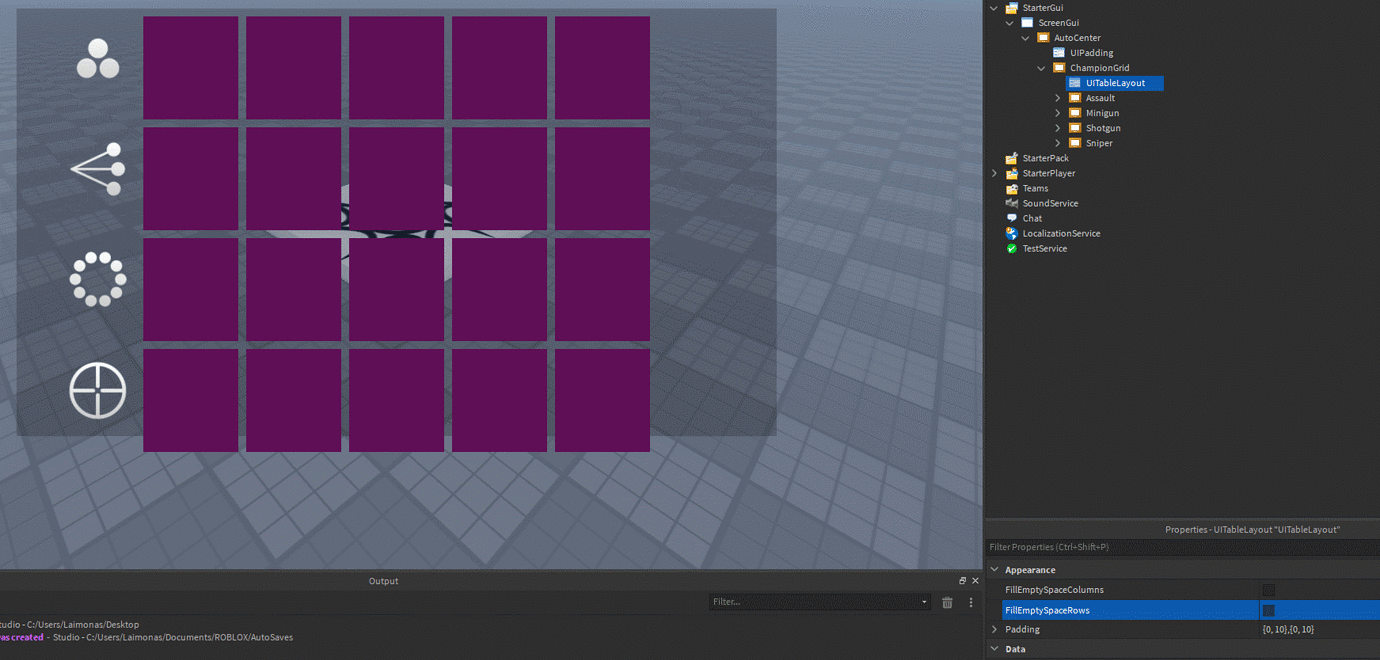Viewport: 1380px width, 660px height.
Task: Click the UIPadding layout icon
Action: tap(1057, 52)
